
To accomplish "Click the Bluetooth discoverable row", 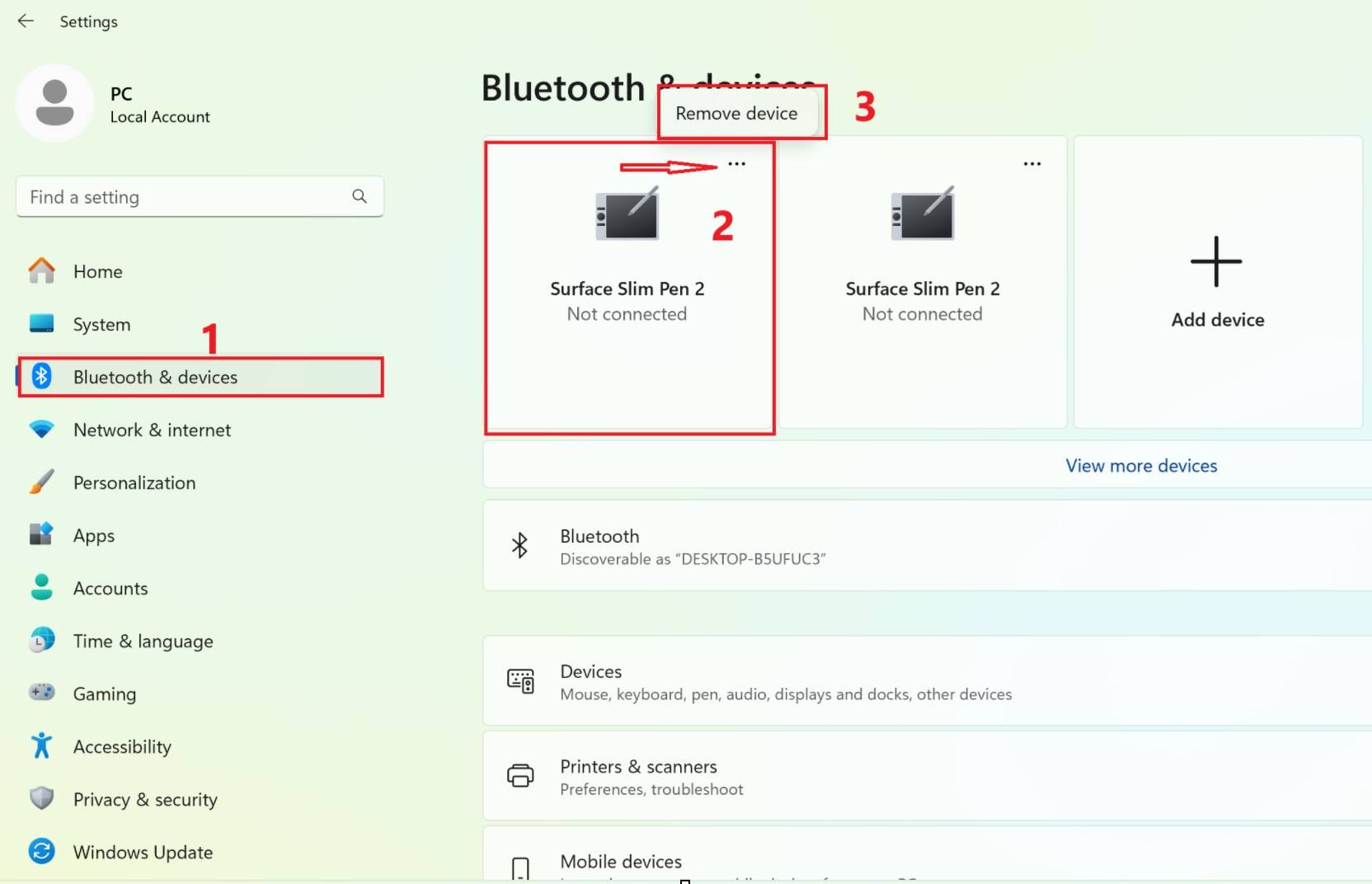I will [x=928, y=545].
